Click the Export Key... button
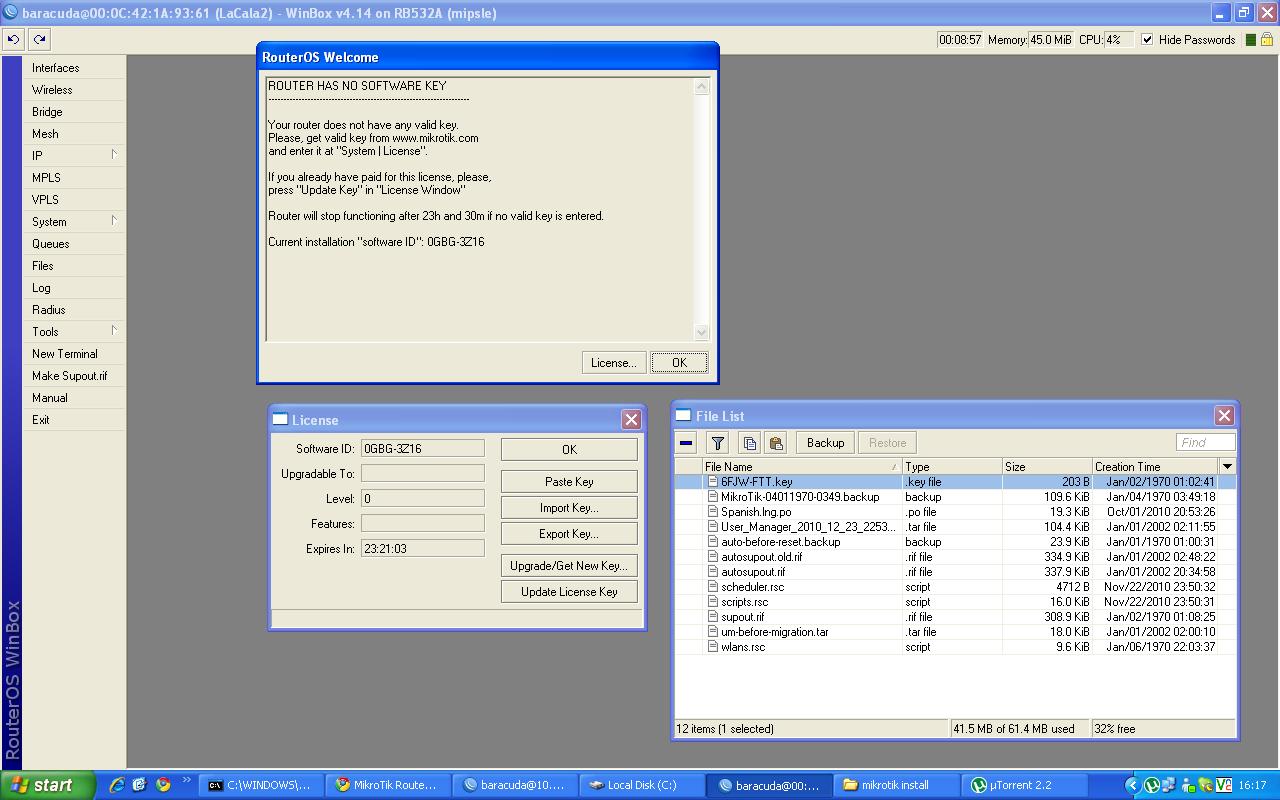This screenshot has width=1280, height=800. tap(569, 534)
